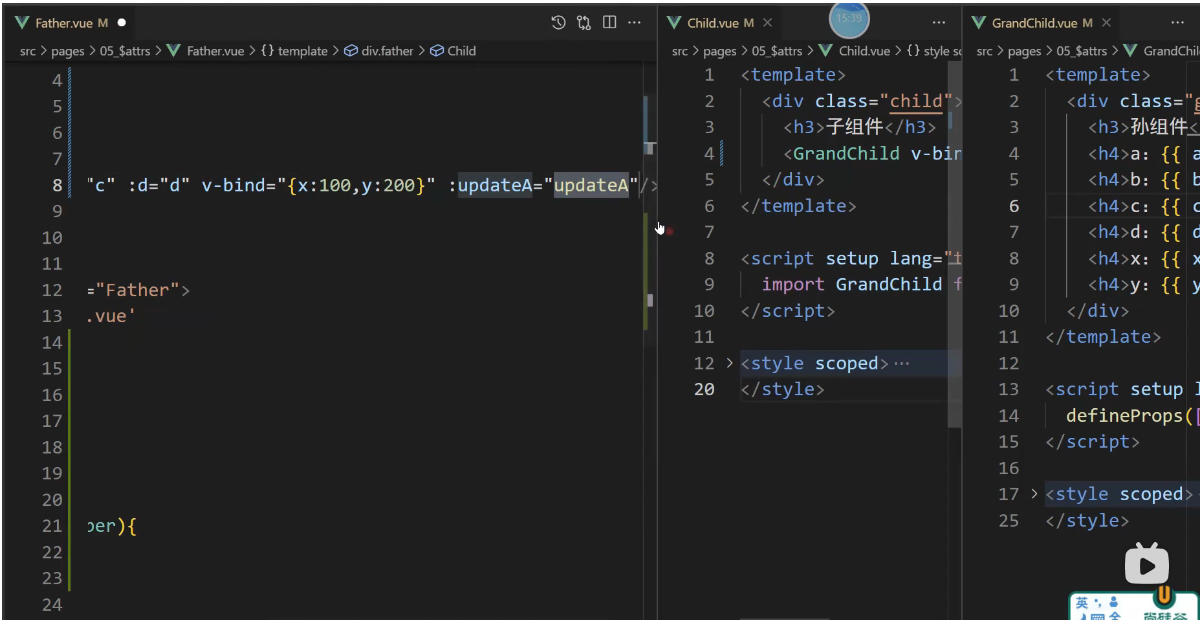This screenshot has height=620, width=1201.
Task: Click line number 25 in GrandChild.vue gutter
Action: (x=1009, y=520)
